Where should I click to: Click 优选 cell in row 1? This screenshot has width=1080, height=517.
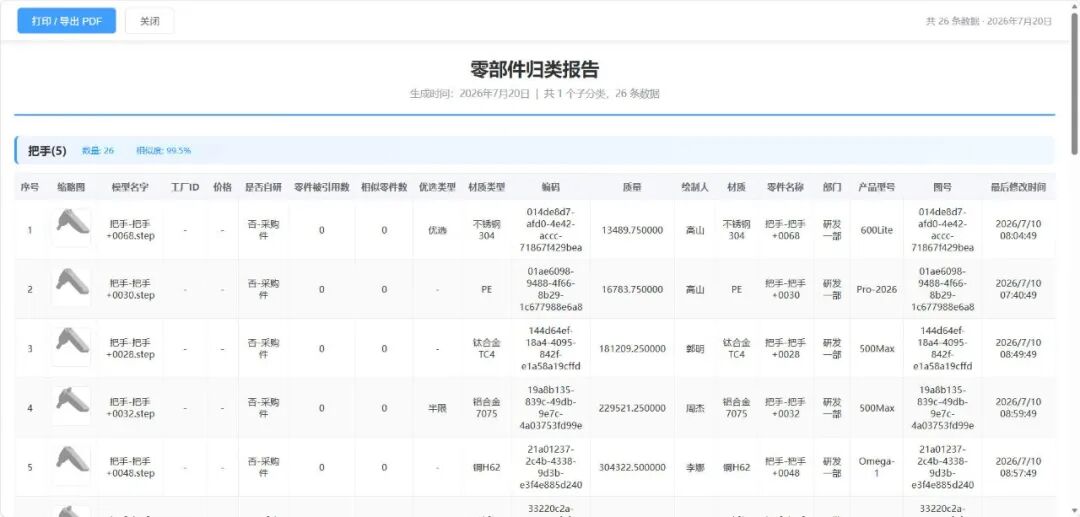[437, 230]
